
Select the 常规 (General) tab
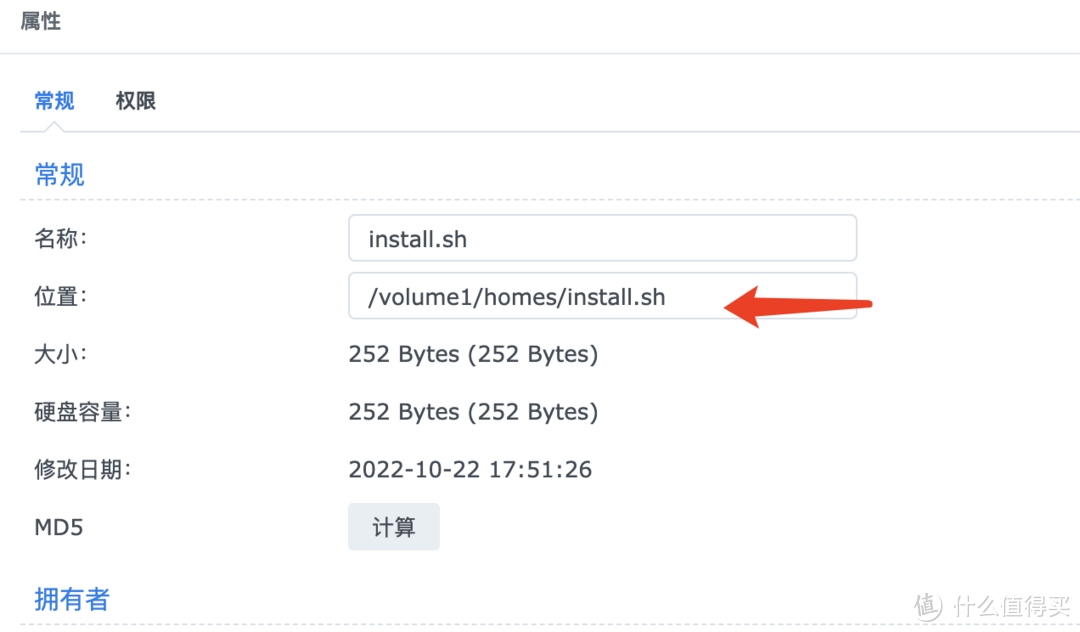click(x=54, y=100)
